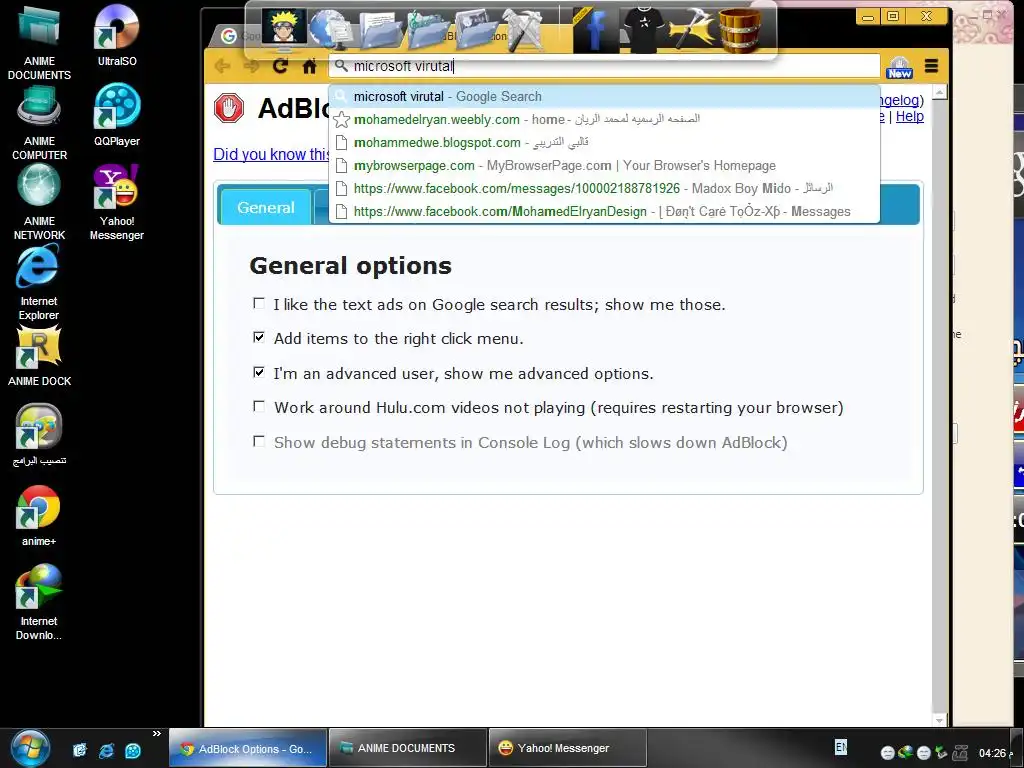The height and width of the screenshot is (768, 1024).
Task: Launch ANIME DOCK desktop shortcut
Action: [39, 356]
